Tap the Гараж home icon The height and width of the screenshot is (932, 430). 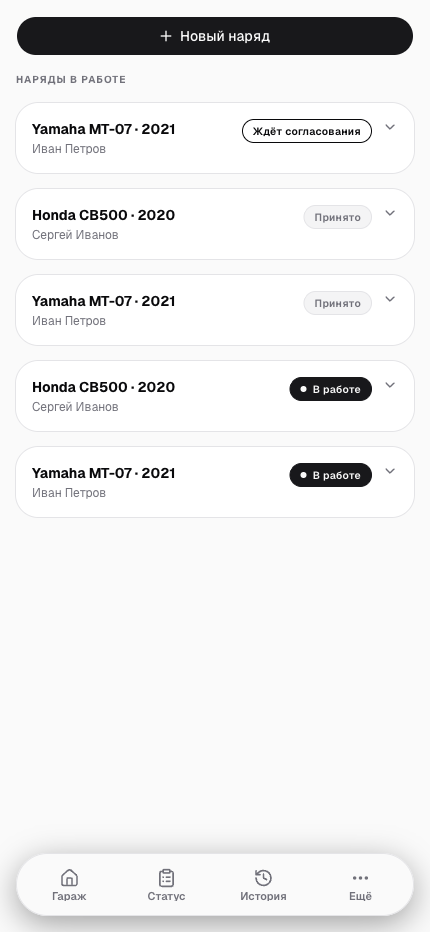[x=69, y=877]
